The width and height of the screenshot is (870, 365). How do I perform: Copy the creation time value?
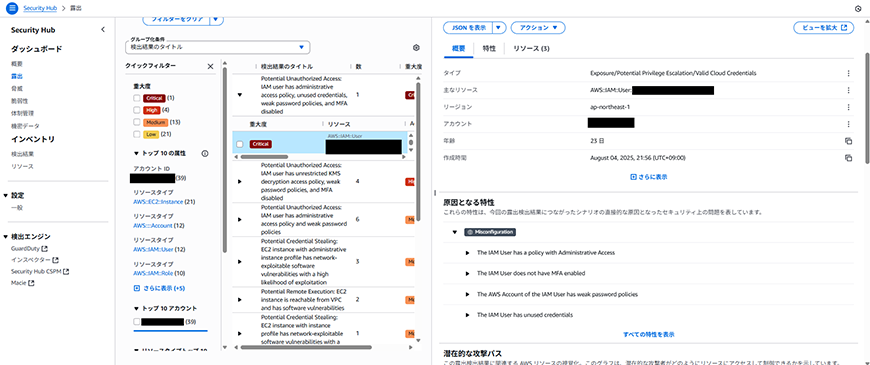pos(848,158)
